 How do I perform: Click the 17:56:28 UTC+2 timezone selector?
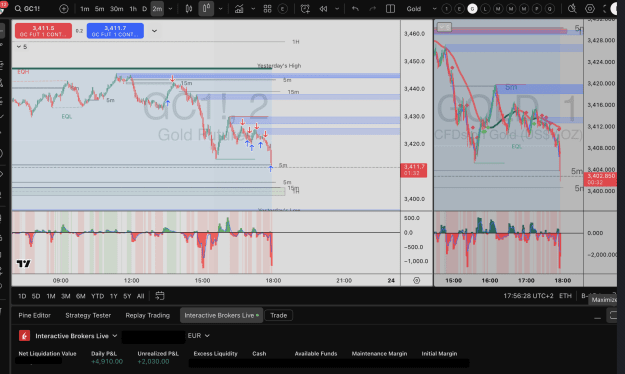pos(528,296)
